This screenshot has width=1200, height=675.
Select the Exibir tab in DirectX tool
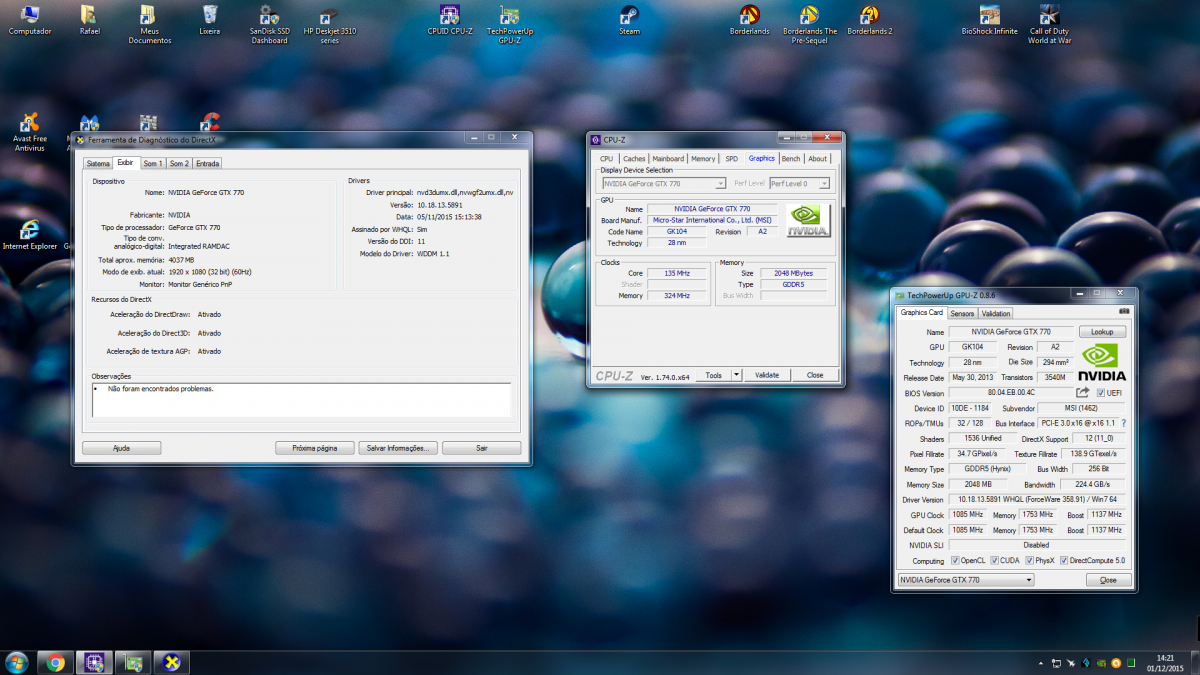click(125, 162)
